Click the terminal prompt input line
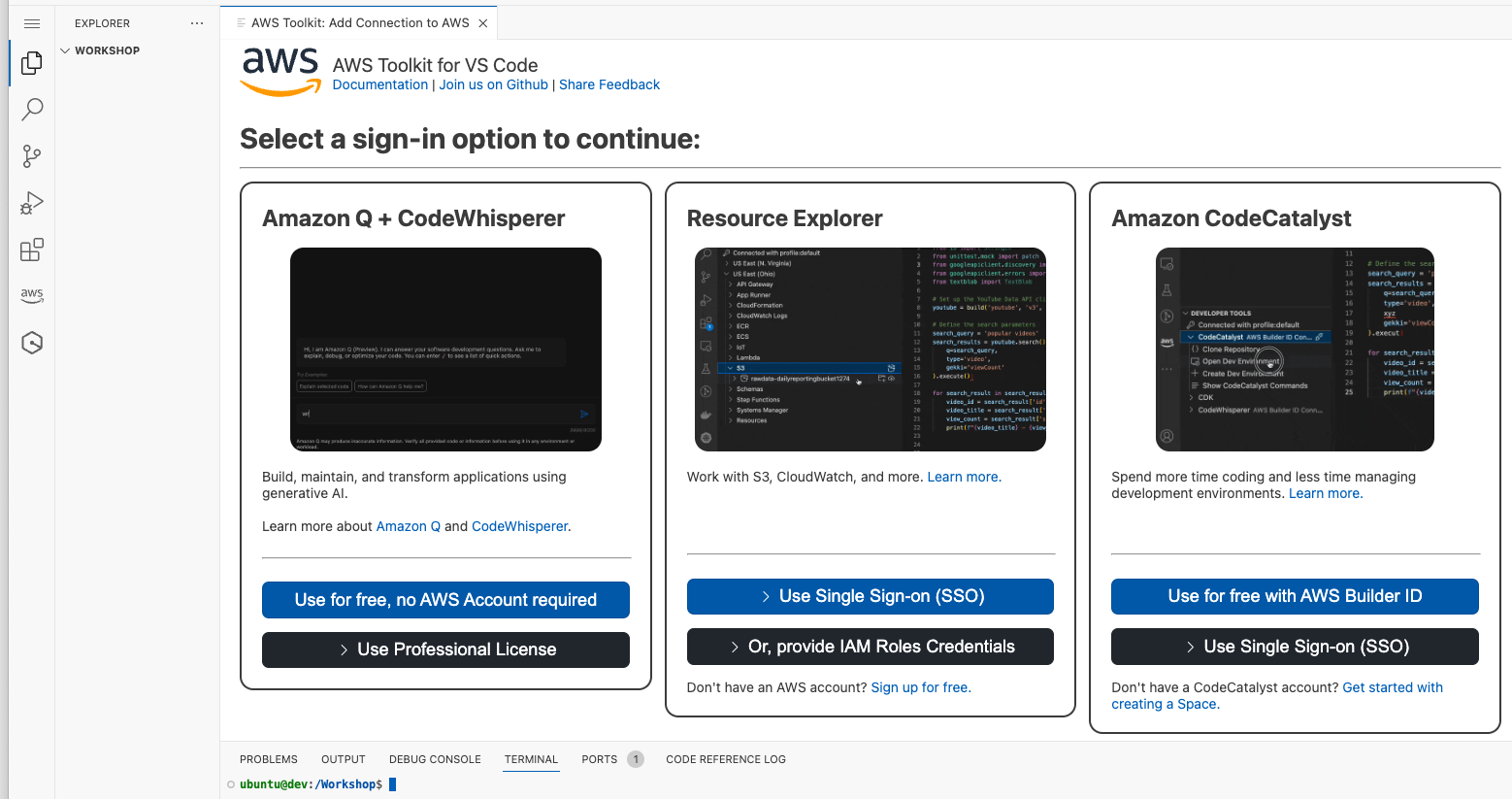 click(864, 784)
